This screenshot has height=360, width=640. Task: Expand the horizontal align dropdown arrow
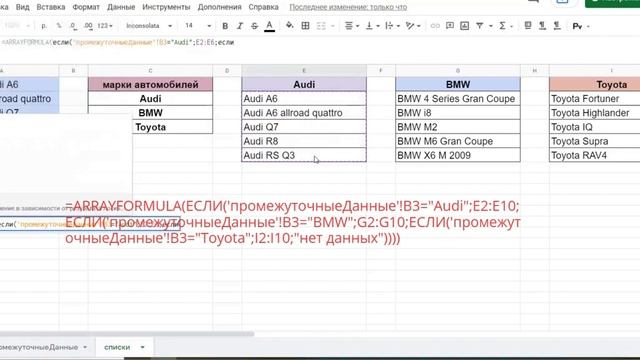[358, 26]
